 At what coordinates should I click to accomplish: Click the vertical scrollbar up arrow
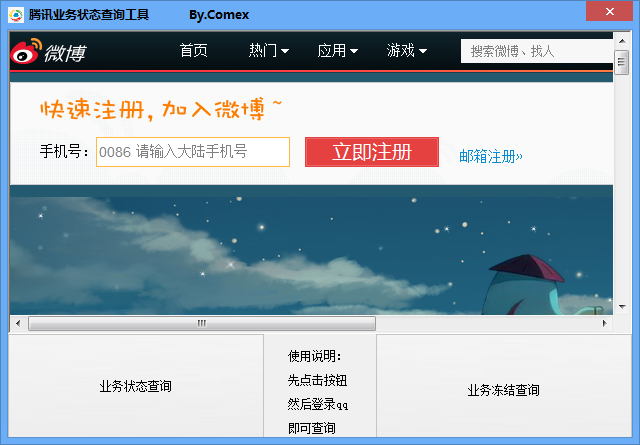pyautogui.click(x=622, y=41)
